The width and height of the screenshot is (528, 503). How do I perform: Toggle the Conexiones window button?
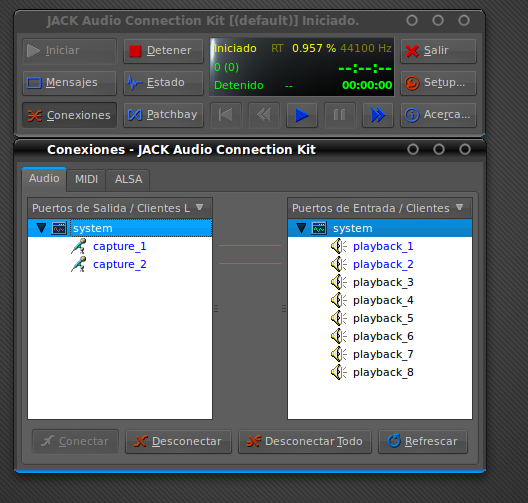69,115
